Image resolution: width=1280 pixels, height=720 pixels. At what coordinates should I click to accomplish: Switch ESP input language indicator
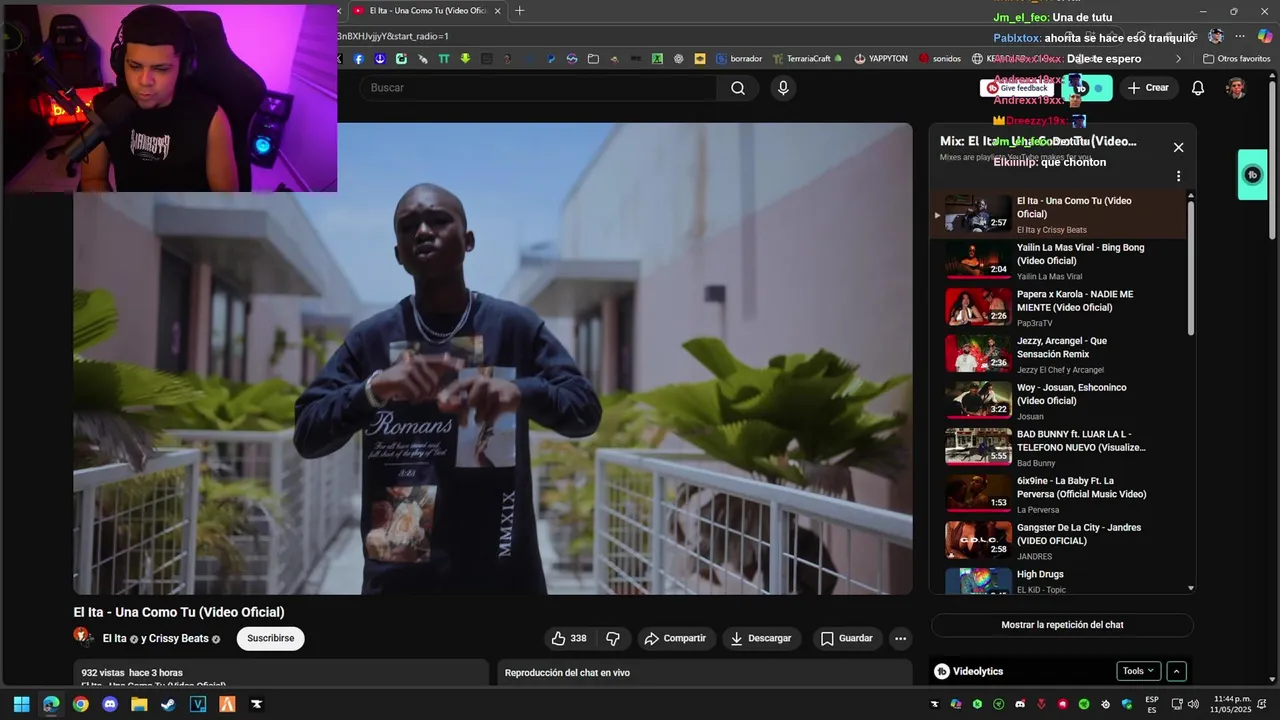[x=1152, y=704]
